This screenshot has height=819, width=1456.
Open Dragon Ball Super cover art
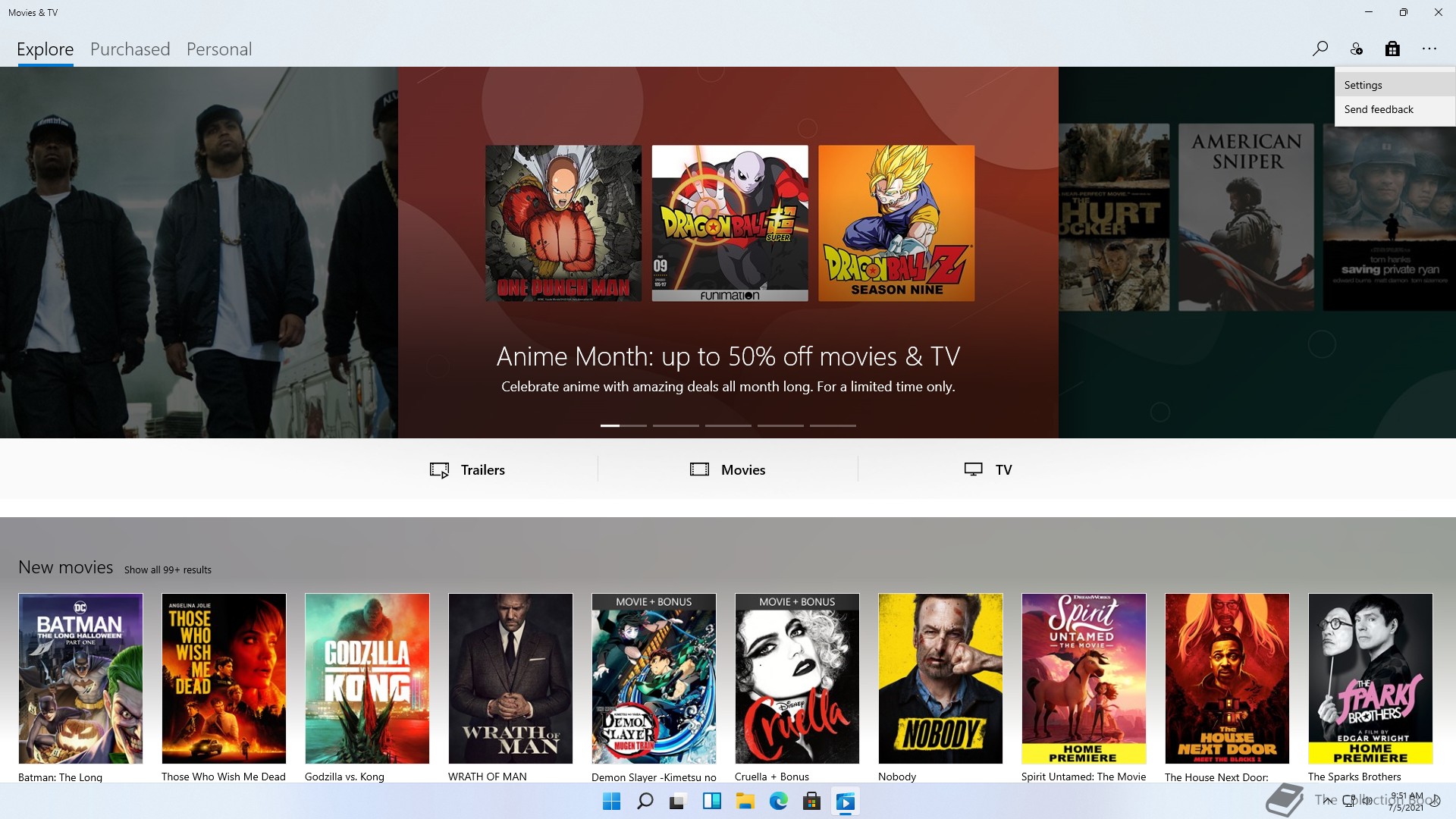730,223
